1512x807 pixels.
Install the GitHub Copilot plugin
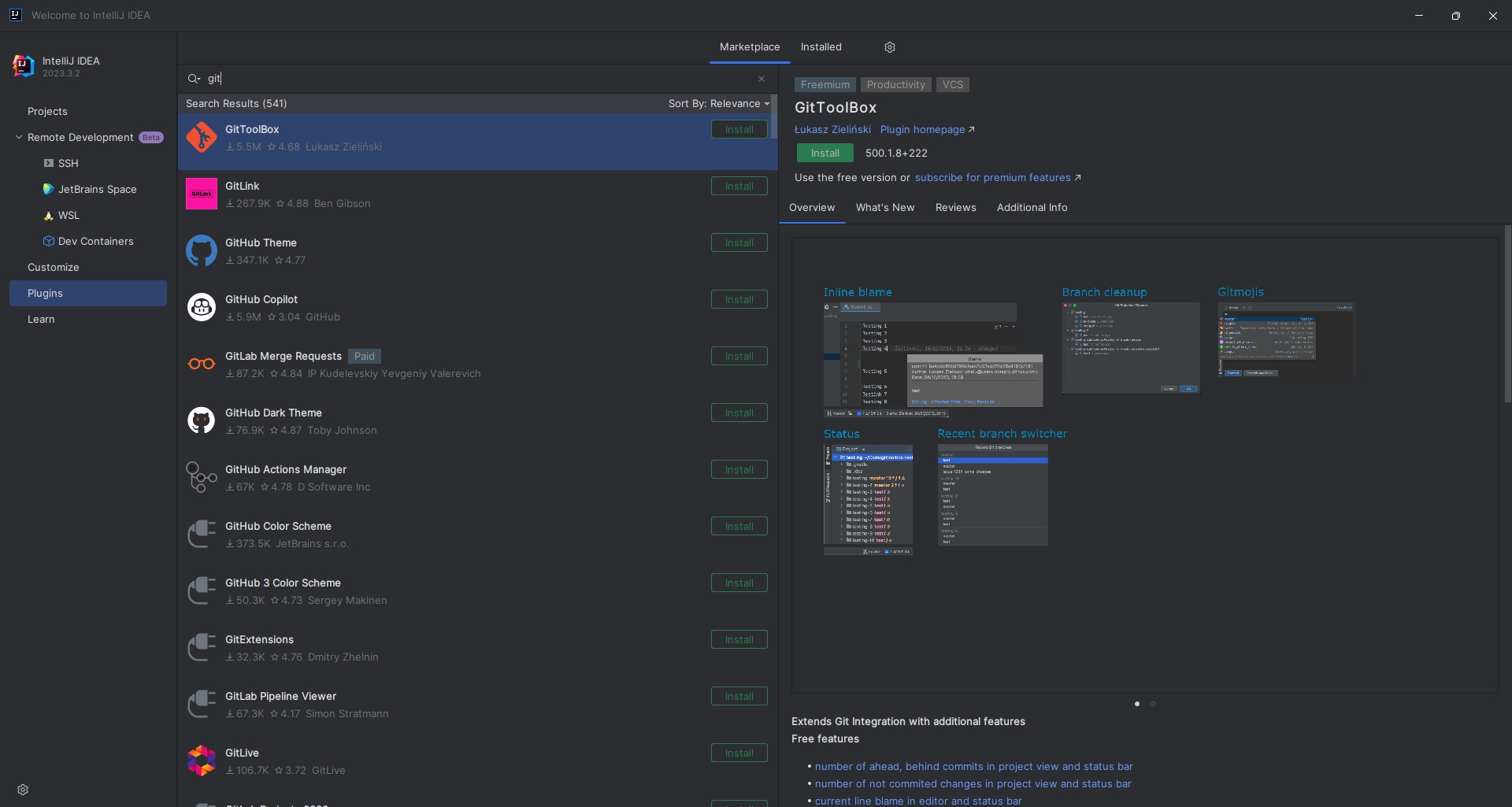(739, 299)
